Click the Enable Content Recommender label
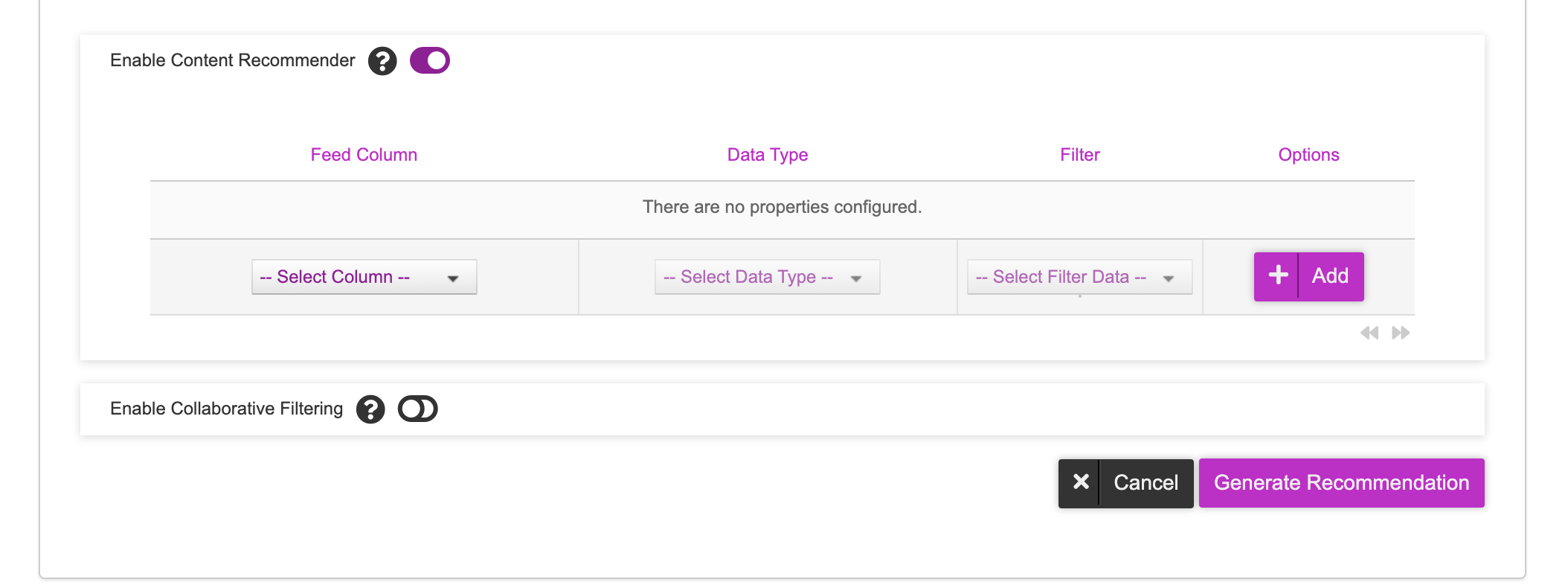Image resolution: width=1568 pixels, height=585 pixels. (233, 60)
